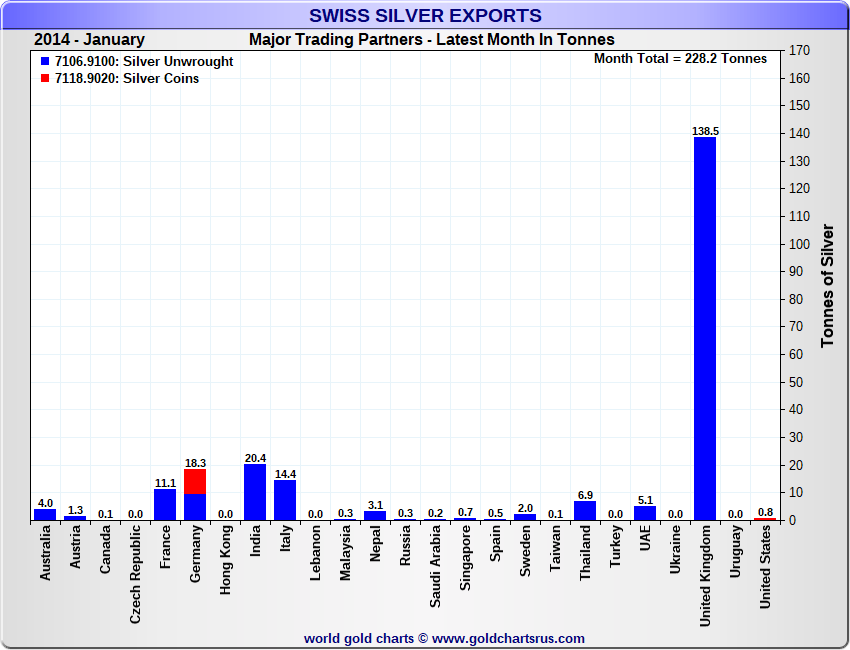Select the Italy bar

click(285, 500)
